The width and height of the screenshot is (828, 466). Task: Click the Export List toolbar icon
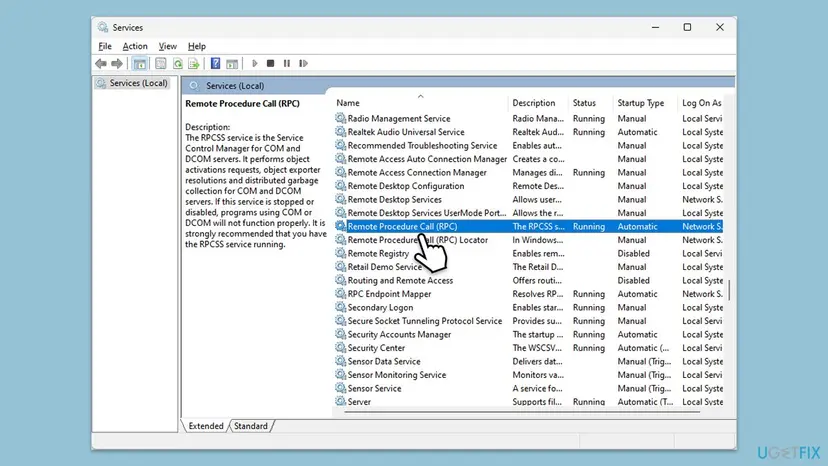[194, 63]
